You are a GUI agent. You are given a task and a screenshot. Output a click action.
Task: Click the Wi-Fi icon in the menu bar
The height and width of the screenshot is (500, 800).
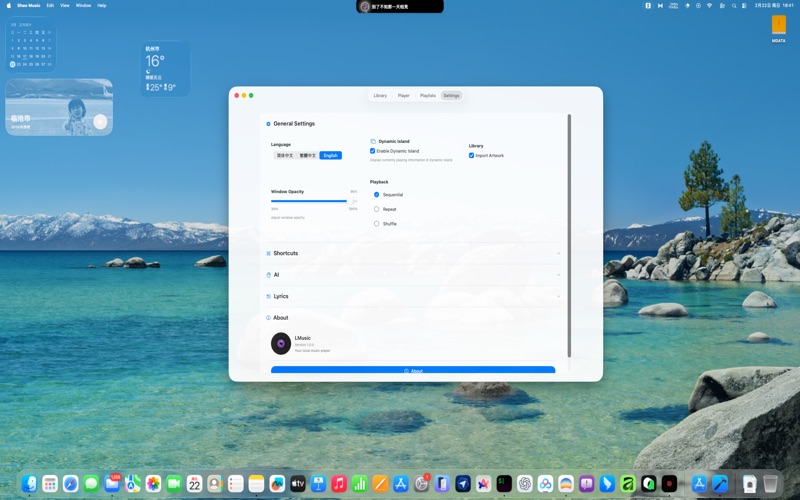[709, 5]
